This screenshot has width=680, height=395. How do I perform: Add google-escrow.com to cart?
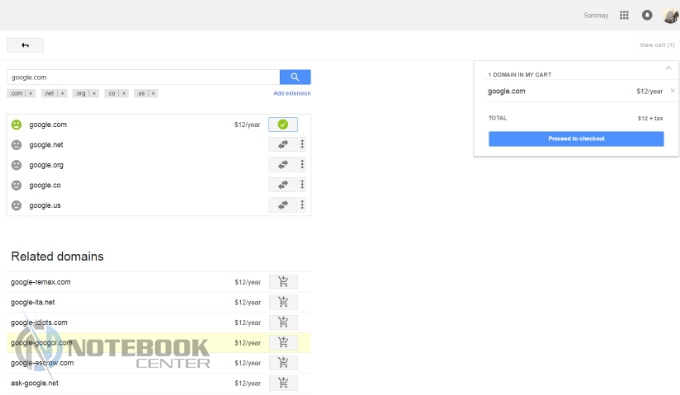tap(283, 362)
